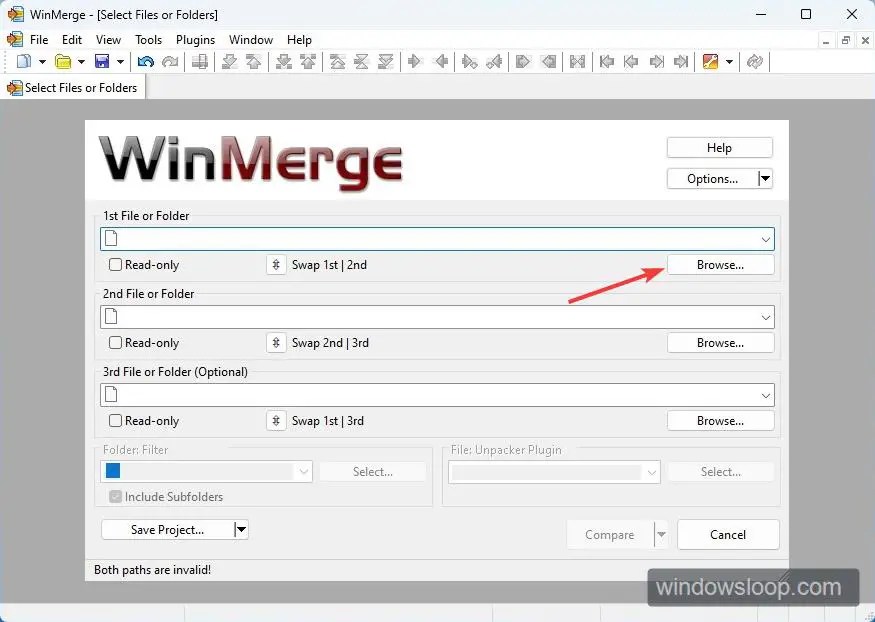Click the Copy Left arrow toolbar icon
Image resolution: width=875 pixels, height=622 pixels.
coord(441,61)
